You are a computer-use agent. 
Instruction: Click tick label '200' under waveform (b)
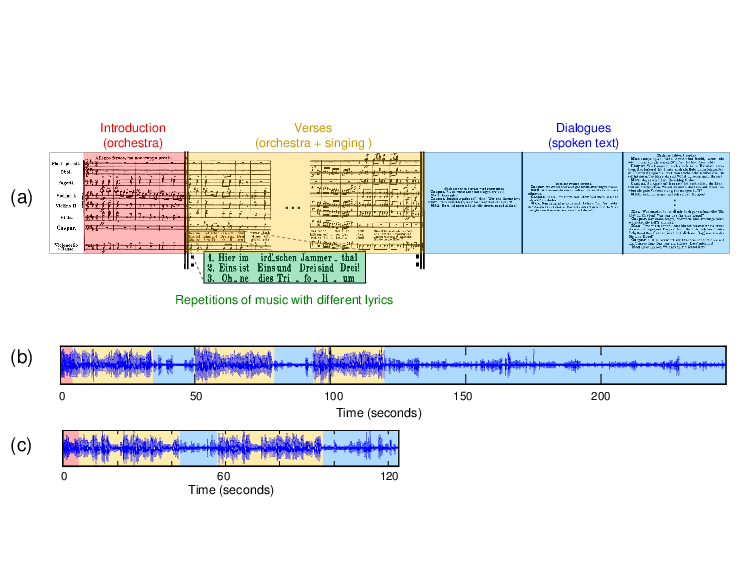pos(600,396)
